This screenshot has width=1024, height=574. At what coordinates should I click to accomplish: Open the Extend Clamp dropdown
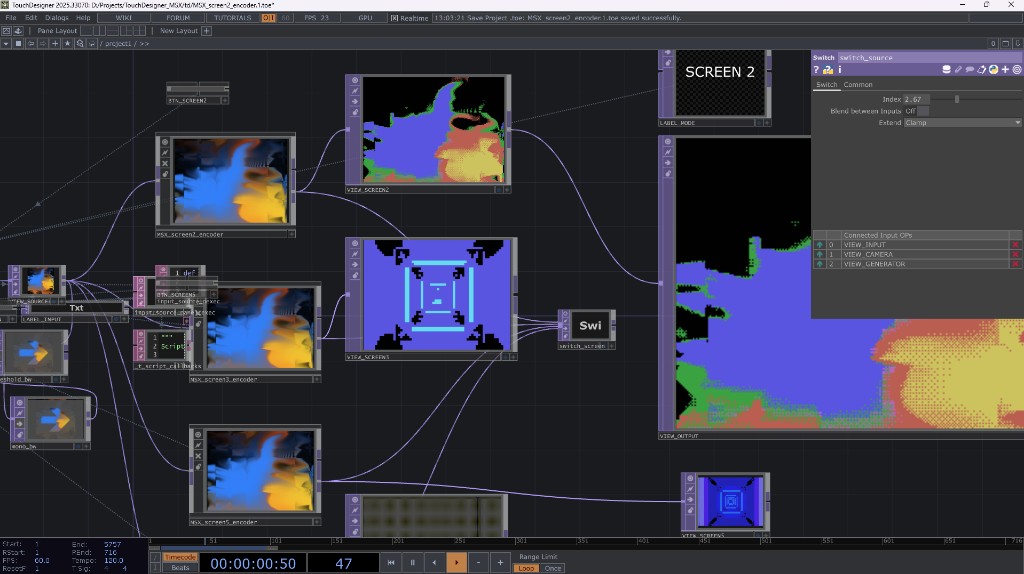click(963, 123)
